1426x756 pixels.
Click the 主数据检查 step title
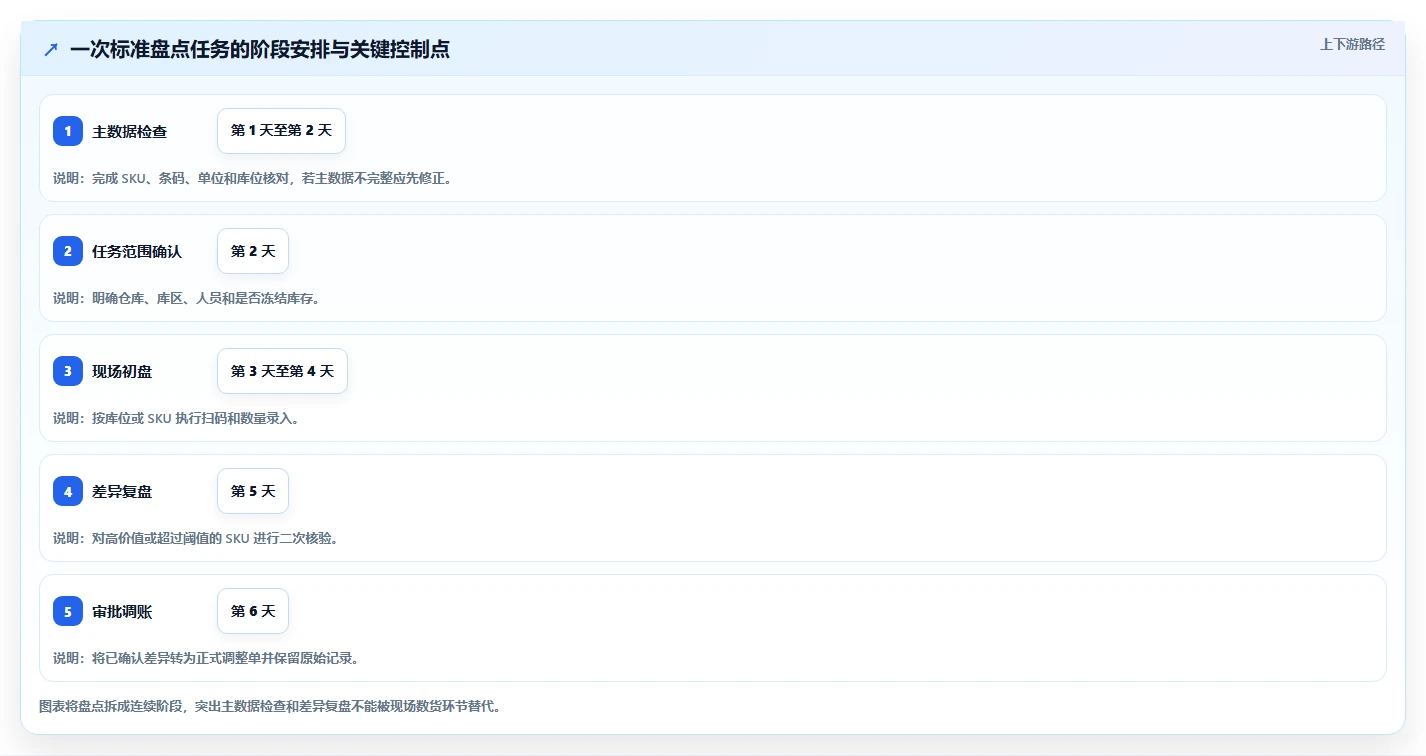coord(129,132)
